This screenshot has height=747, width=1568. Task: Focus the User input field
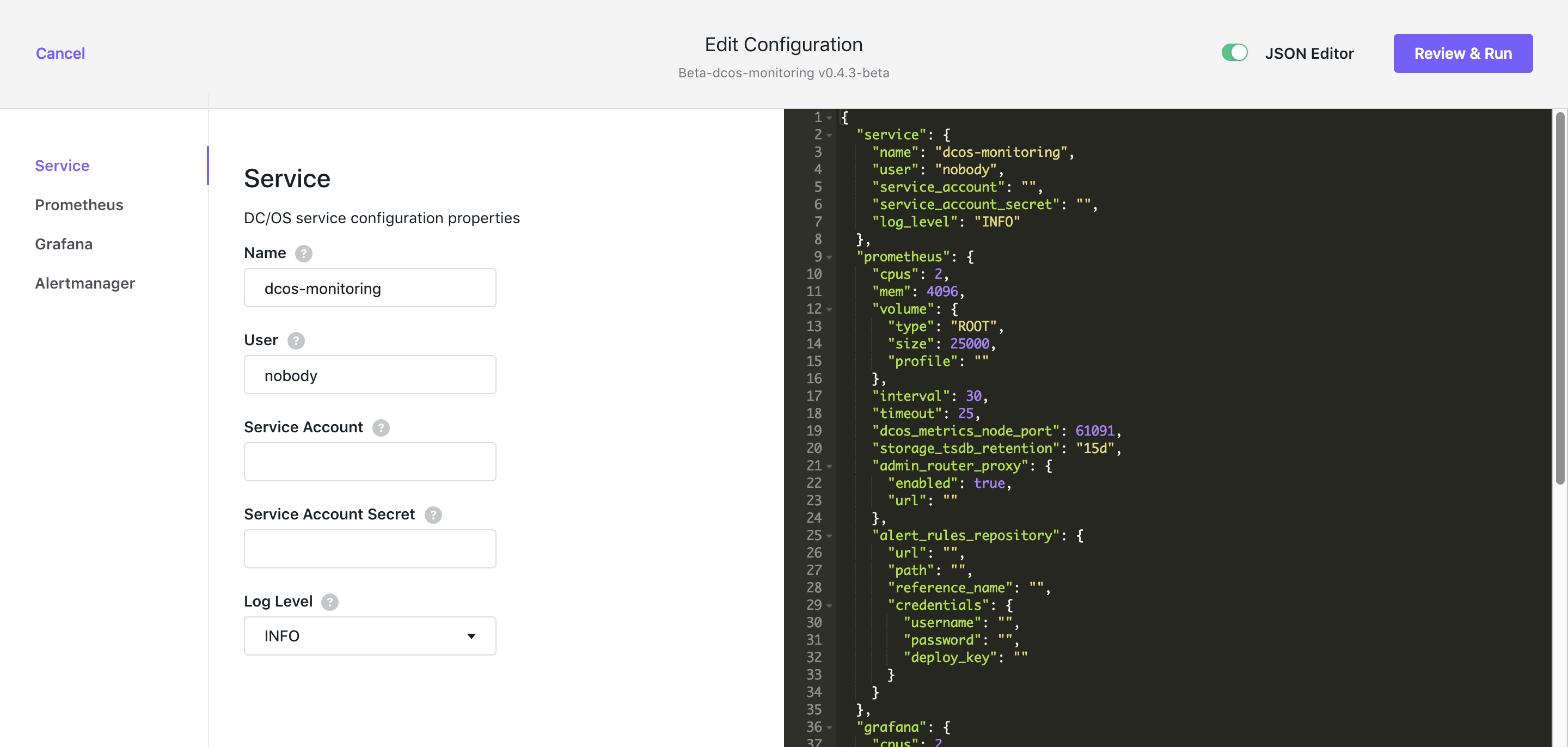(x=370, y=375)
